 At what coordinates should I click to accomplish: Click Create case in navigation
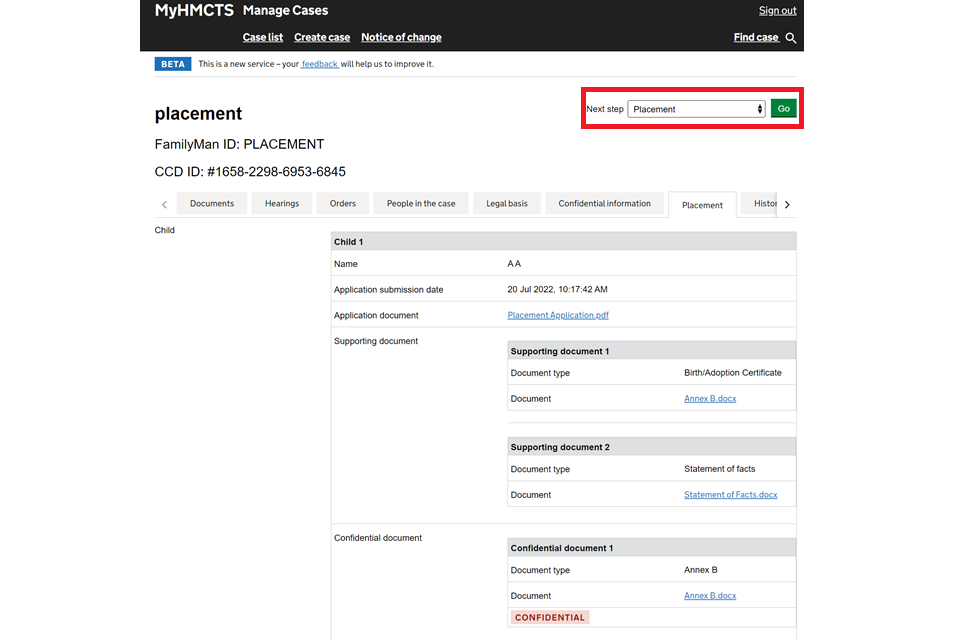point(322,37)
